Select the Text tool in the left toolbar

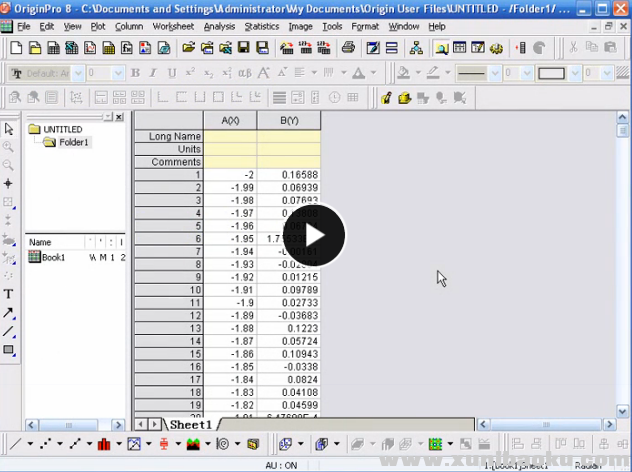click(x=9, y=294)
